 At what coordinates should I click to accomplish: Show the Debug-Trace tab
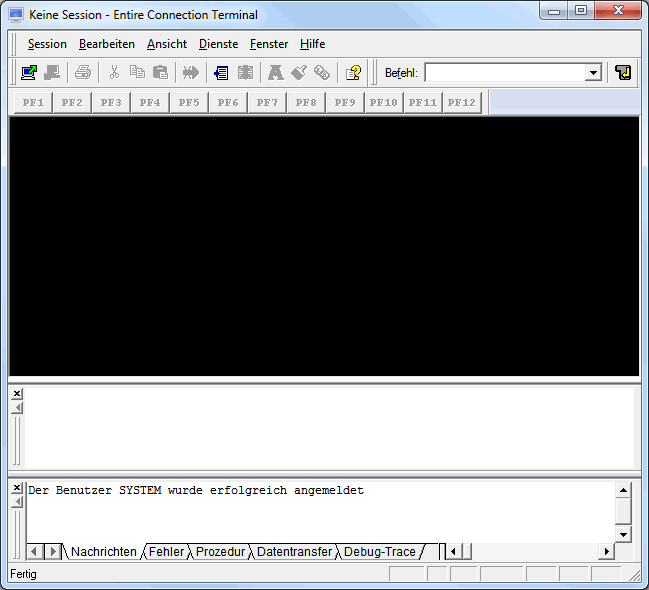[x=379, y=552]
